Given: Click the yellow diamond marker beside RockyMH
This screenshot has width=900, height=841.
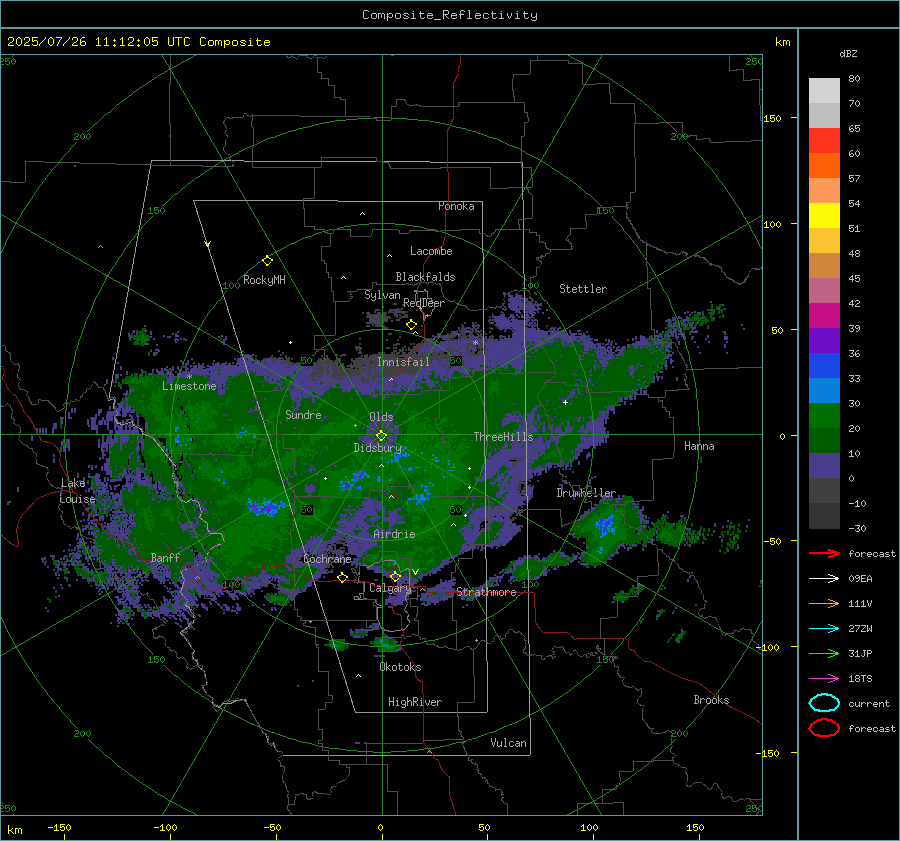Looking at the screenshot, I should coord(267,261).
